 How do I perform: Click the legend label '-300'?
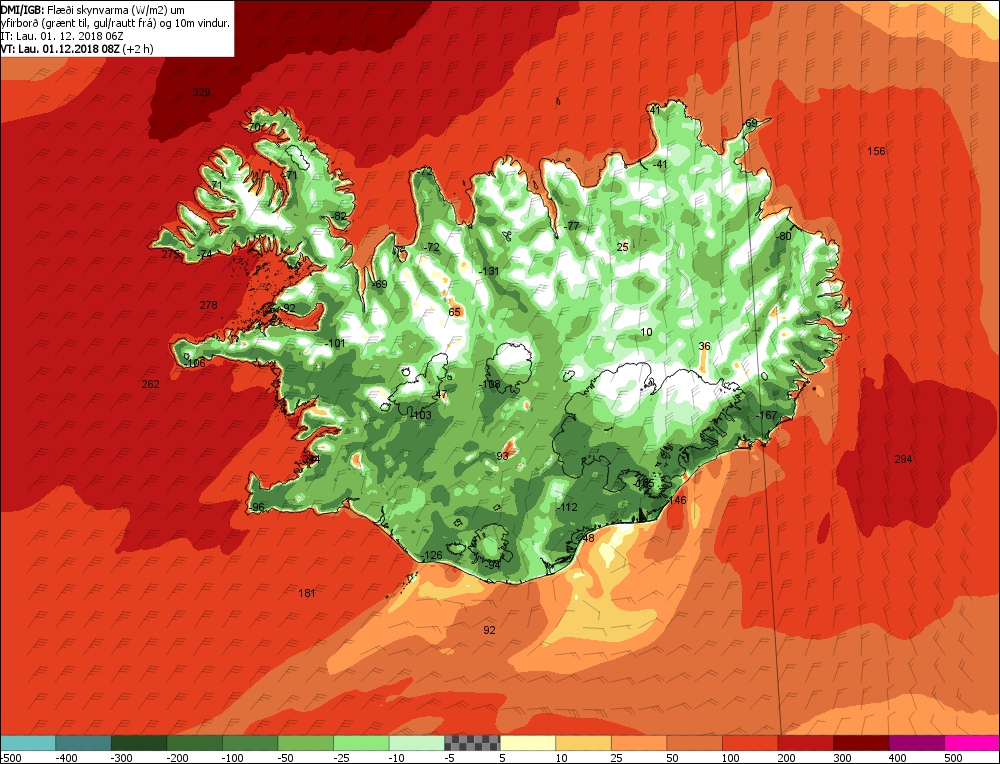(x=122, y=758)
